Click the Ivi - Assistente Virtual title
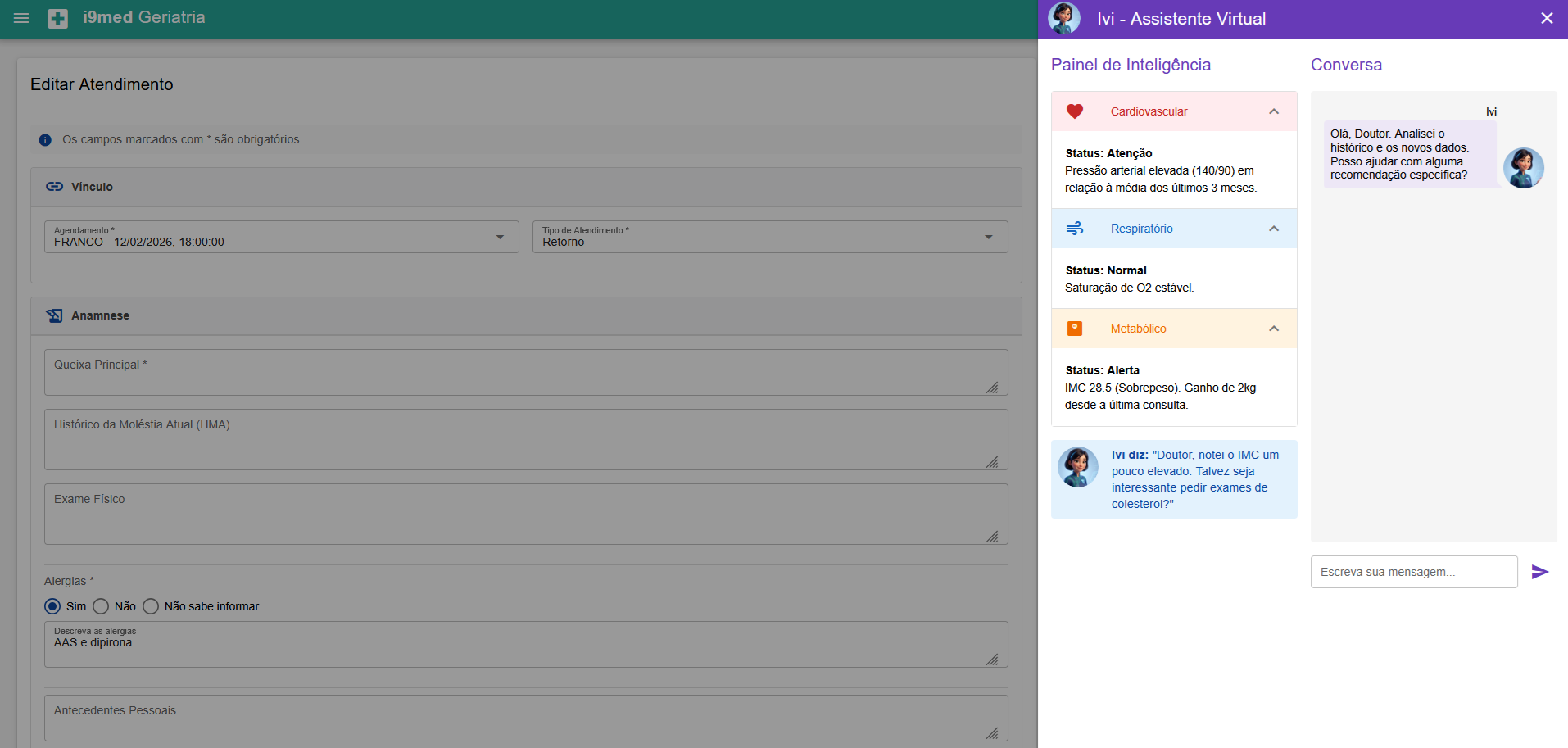Image resolution: width=1568 pixels, height=748 pixels. (x=1181, y=19)
